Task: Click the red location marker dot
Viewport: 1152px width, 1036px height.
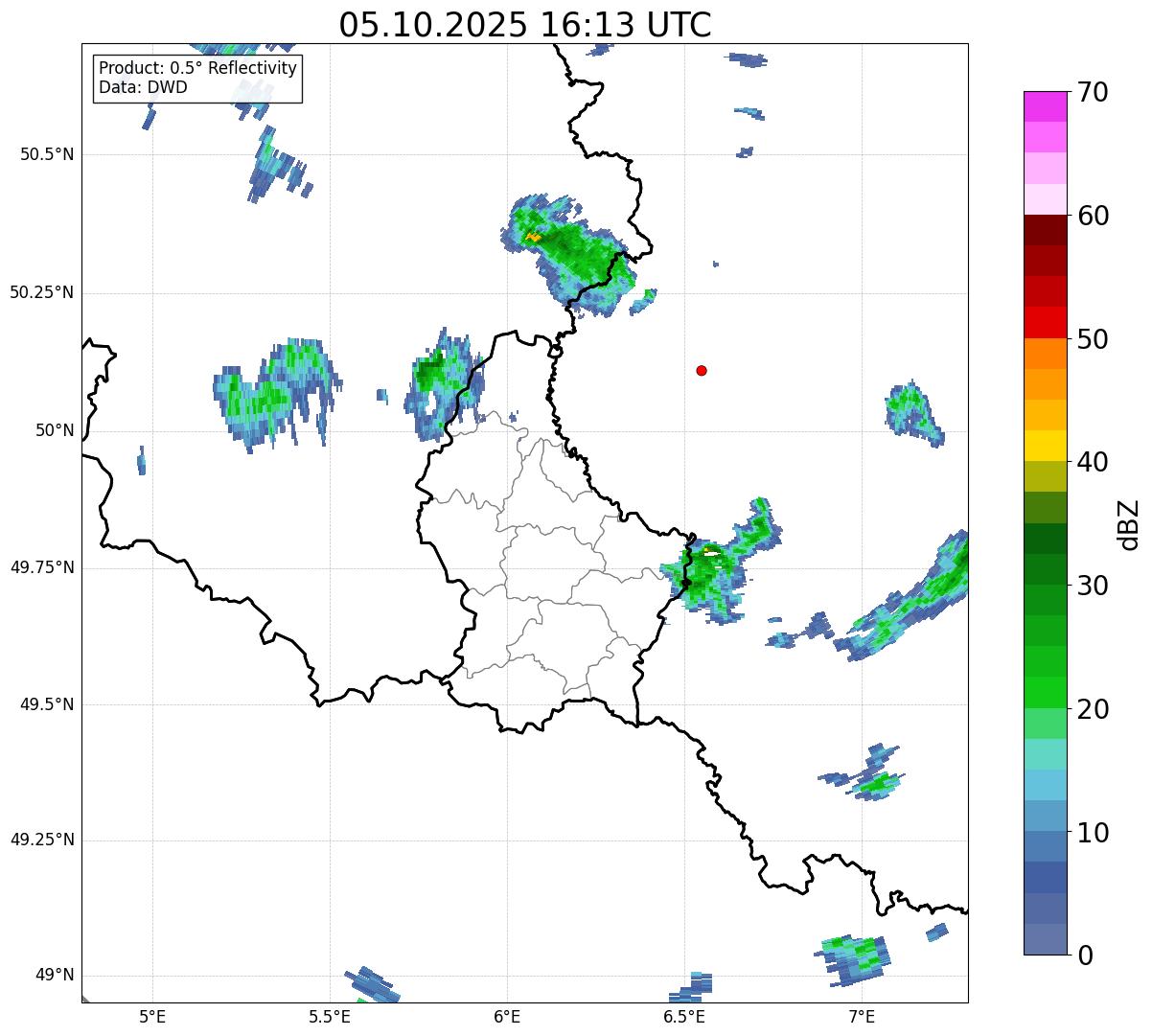Action: [702, 370]
